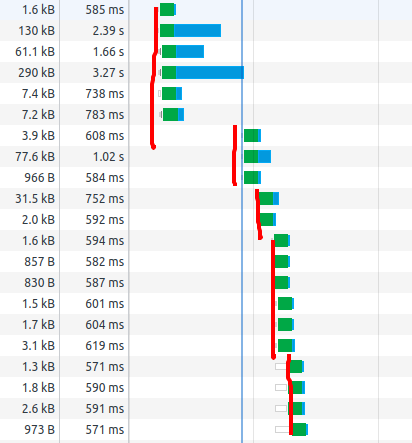Select the 31.5 kB request row
412x443 pixels.
click(206, 199)
